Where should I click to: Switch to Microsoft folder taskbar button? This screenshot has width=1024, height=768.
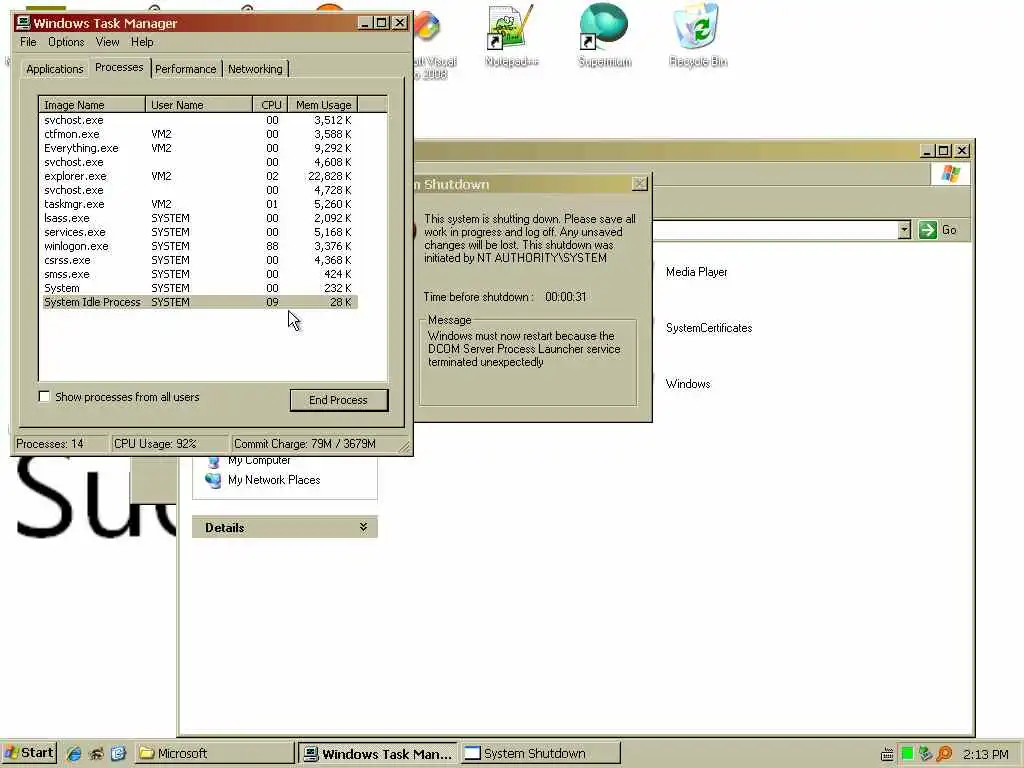coord(216,754)
